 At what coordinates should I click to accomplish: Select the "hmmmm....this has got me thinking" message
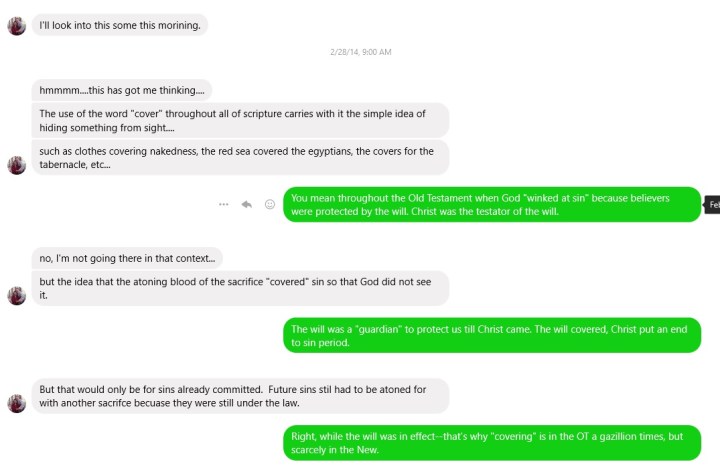[122, 90]
